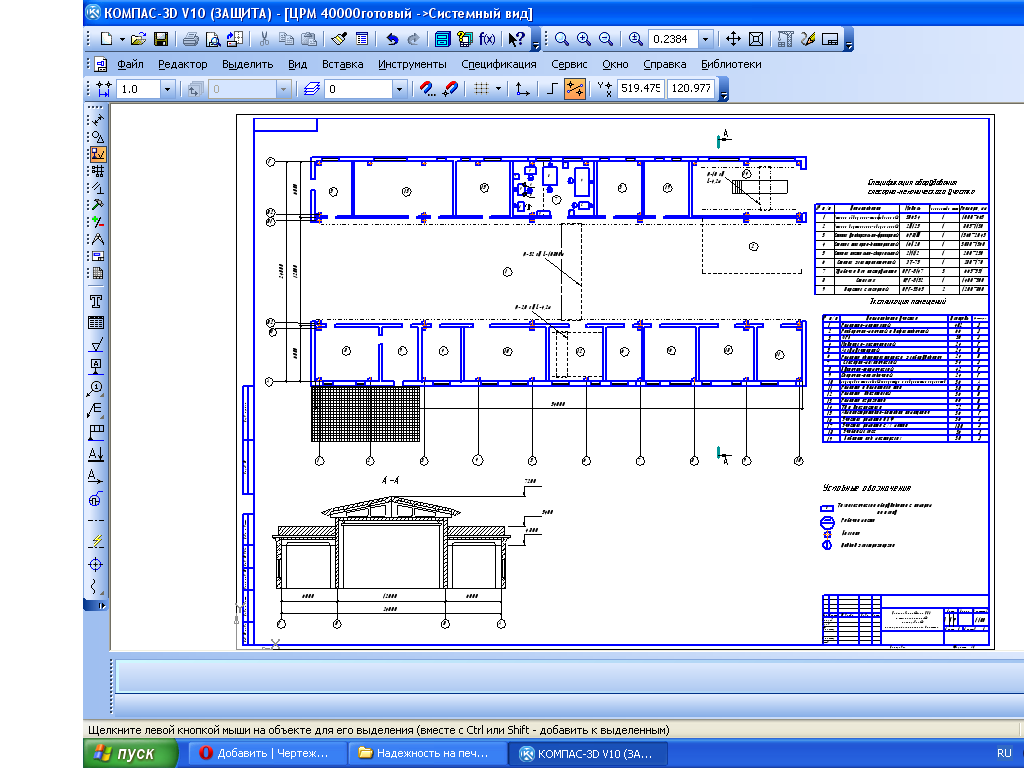The image size is (1024, 768).
Task: Open the Библиотеки menu
Action: [731, 64]
